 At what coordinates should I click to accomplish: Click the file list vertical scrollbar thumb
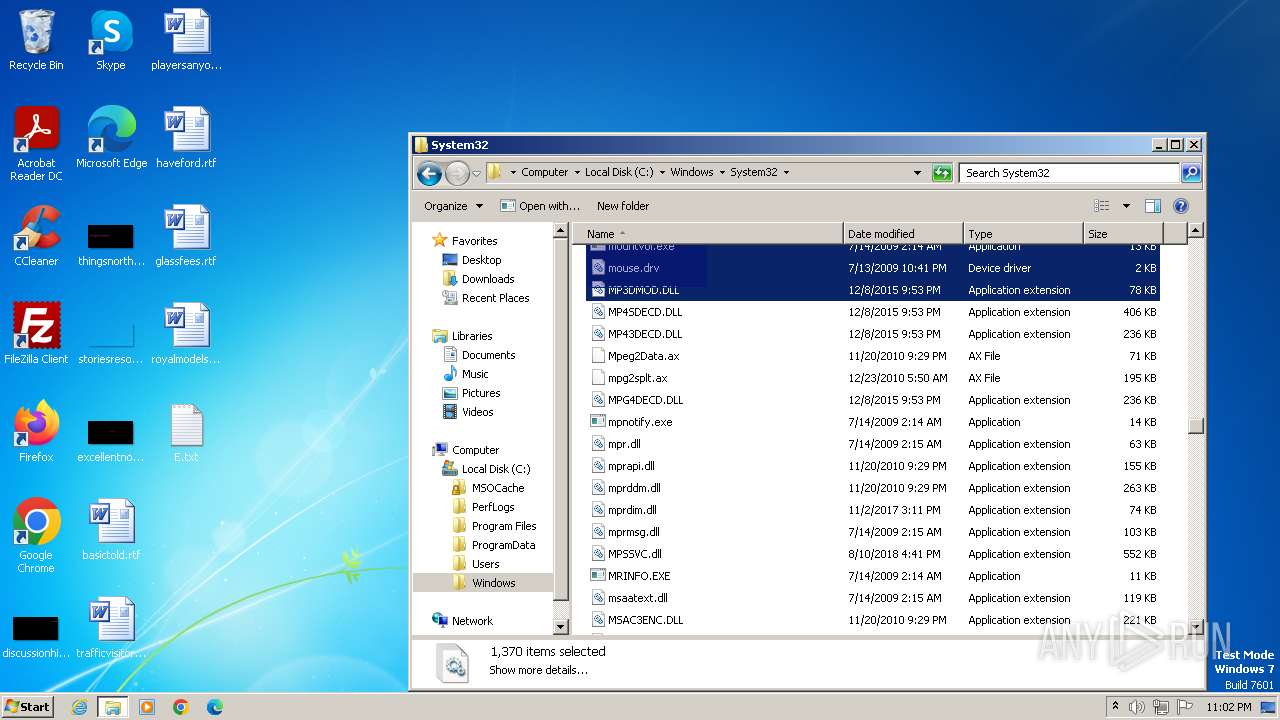point(1195,425)
